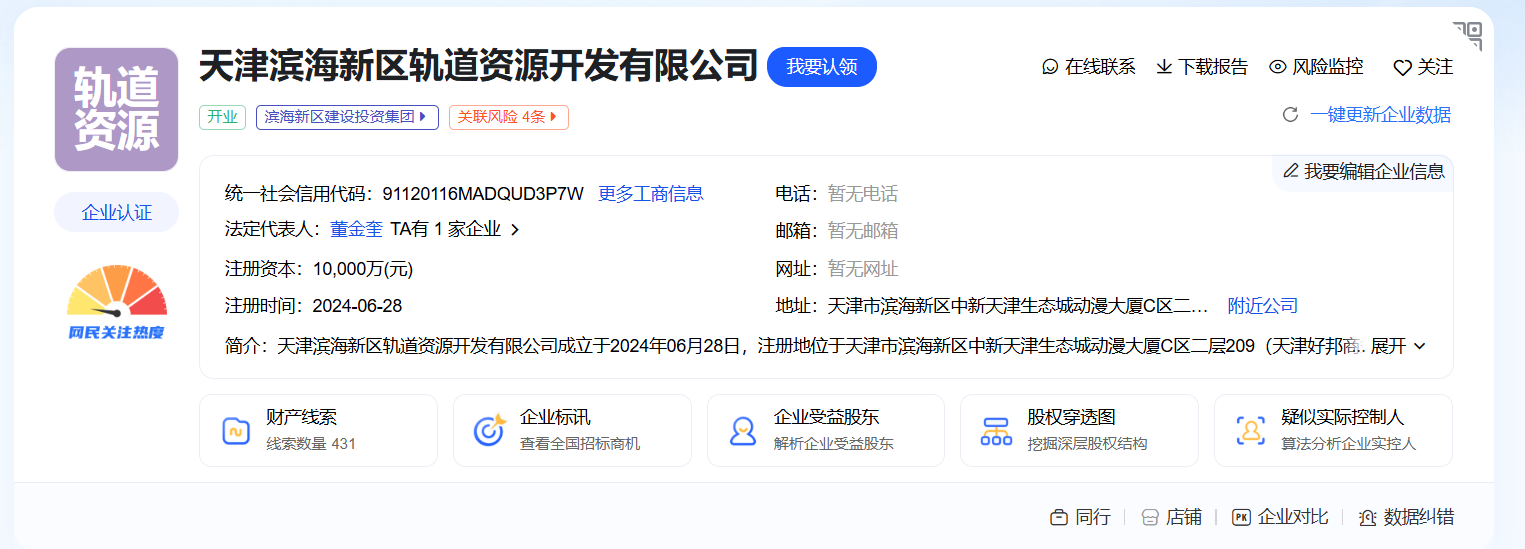Click the 企业对比 PK icon
Image resolution: width=1525 pixels, height=549 pixels.
[x=1241, y=517]
